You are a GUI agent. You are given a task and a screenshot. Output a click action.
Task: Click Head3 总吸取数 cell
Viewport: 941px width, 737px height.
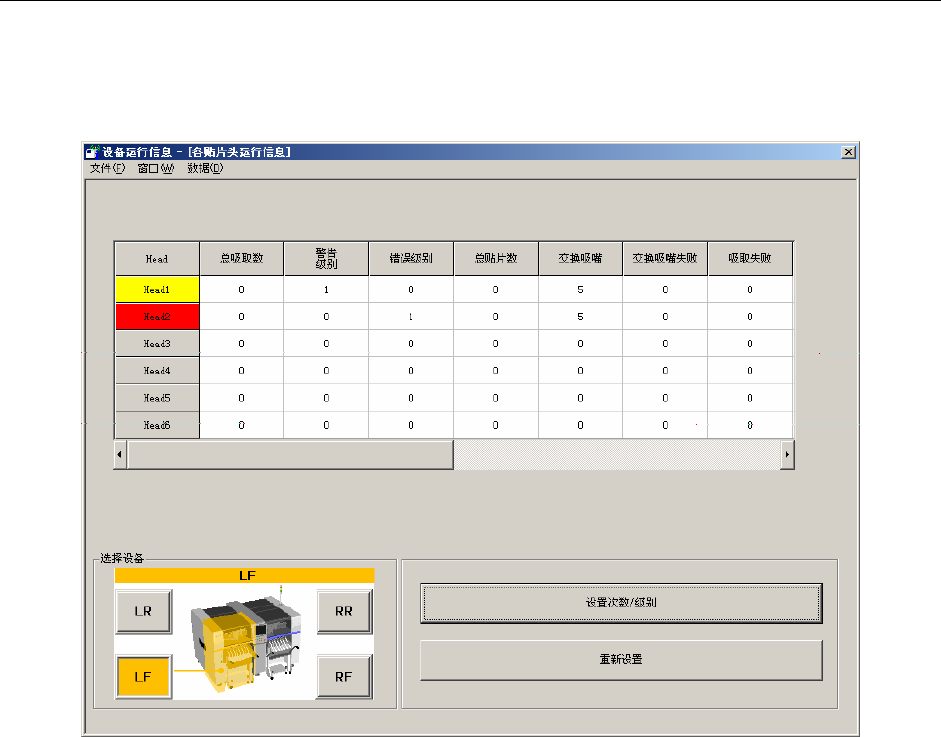241,344
